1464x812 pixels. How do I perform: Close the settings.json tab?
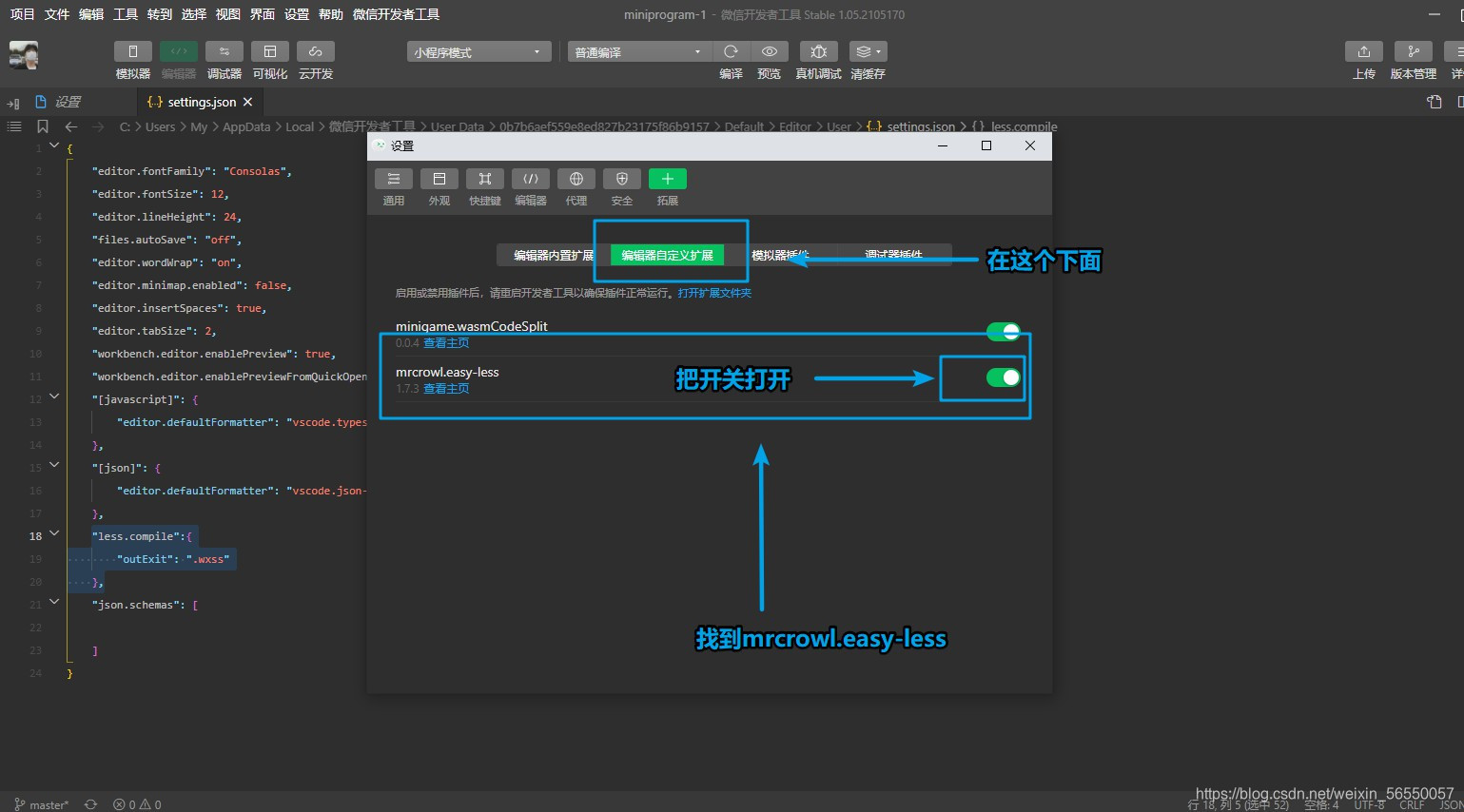click(x=248, y=102)
